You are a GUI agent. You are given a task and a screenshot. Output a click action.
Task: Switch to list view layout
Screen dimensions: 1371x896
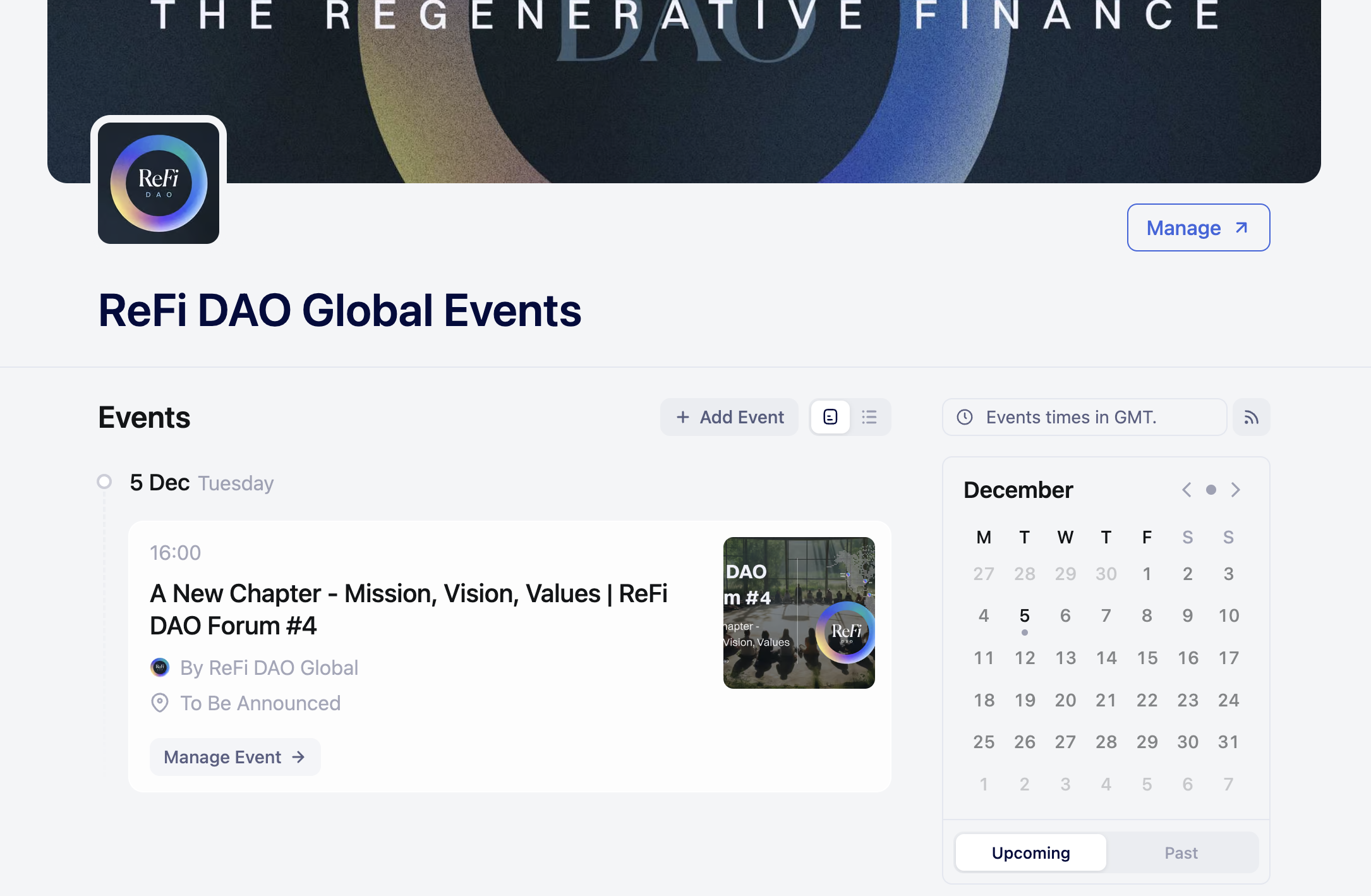(x=869, y=417)
